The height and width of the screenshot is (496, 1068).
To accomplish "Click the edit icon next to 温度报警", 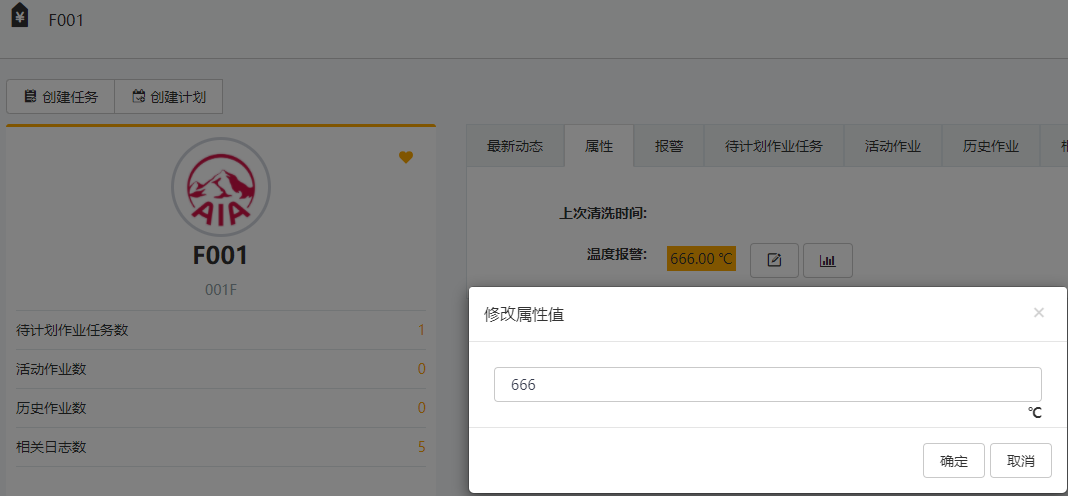I will 774,260.
